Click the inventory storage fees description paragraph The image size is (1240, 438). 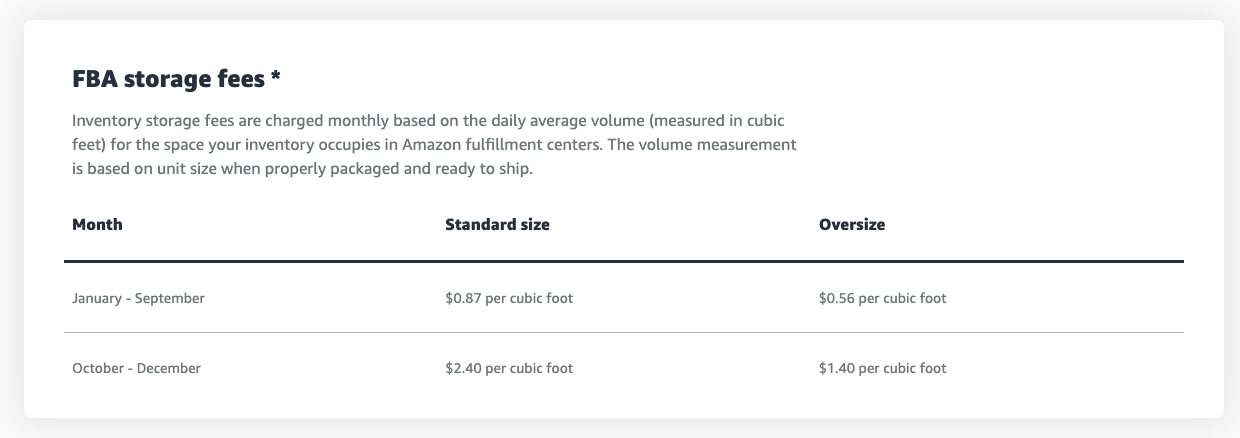pyautogui.click(x=434, y=145)
